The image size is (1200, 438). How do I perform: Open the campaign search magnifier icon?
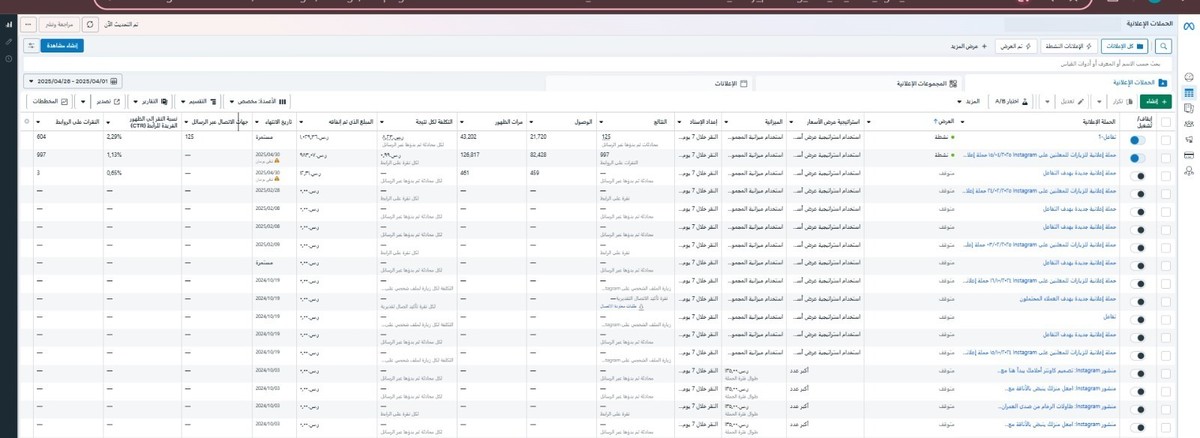pyautogui.click(x=1164, y=46)
